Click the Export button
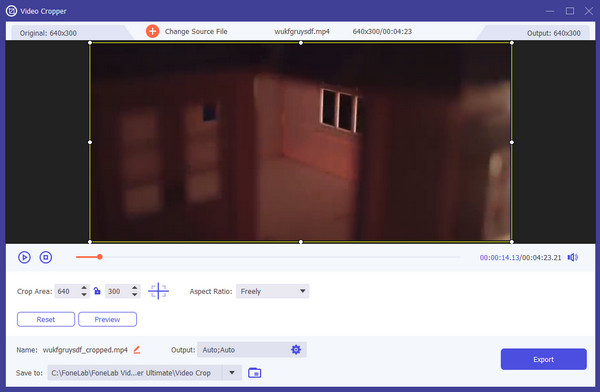600x392 pixels. click(543, 359)
